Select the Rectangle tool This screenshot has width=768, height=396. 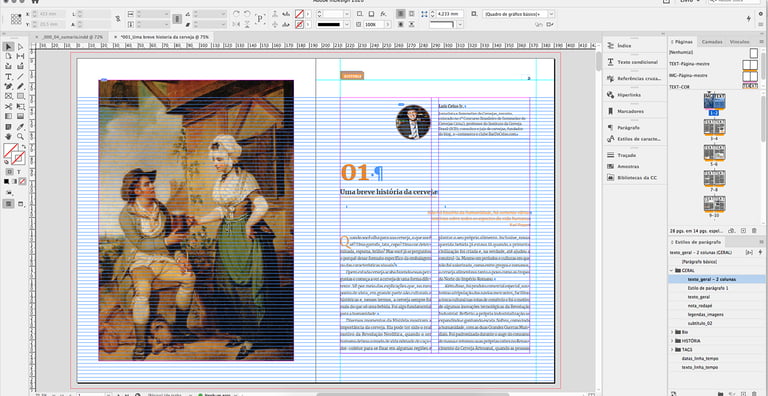click(x=21, y=96)
